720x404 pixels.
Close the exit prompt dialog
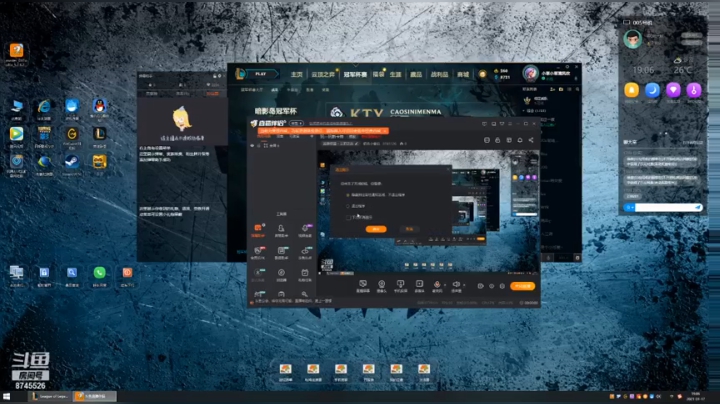click(448, 169)
